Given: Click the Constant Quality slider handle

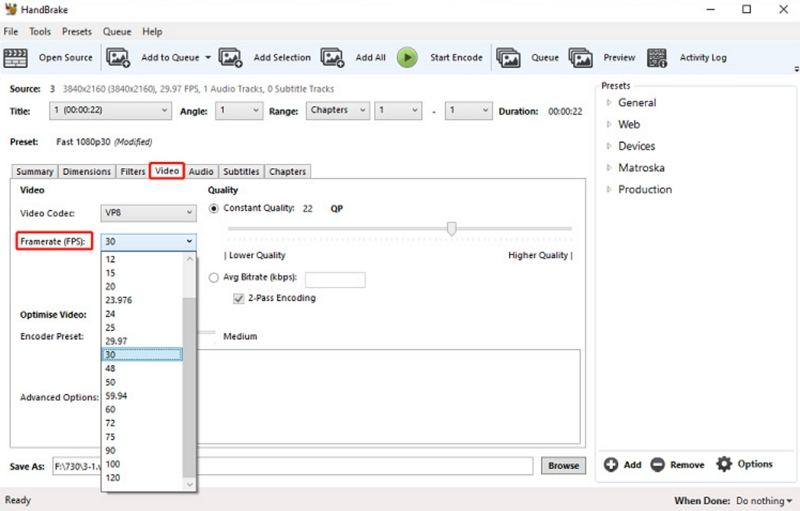Looking at the screenshot, I should click(x=452, y=229).
